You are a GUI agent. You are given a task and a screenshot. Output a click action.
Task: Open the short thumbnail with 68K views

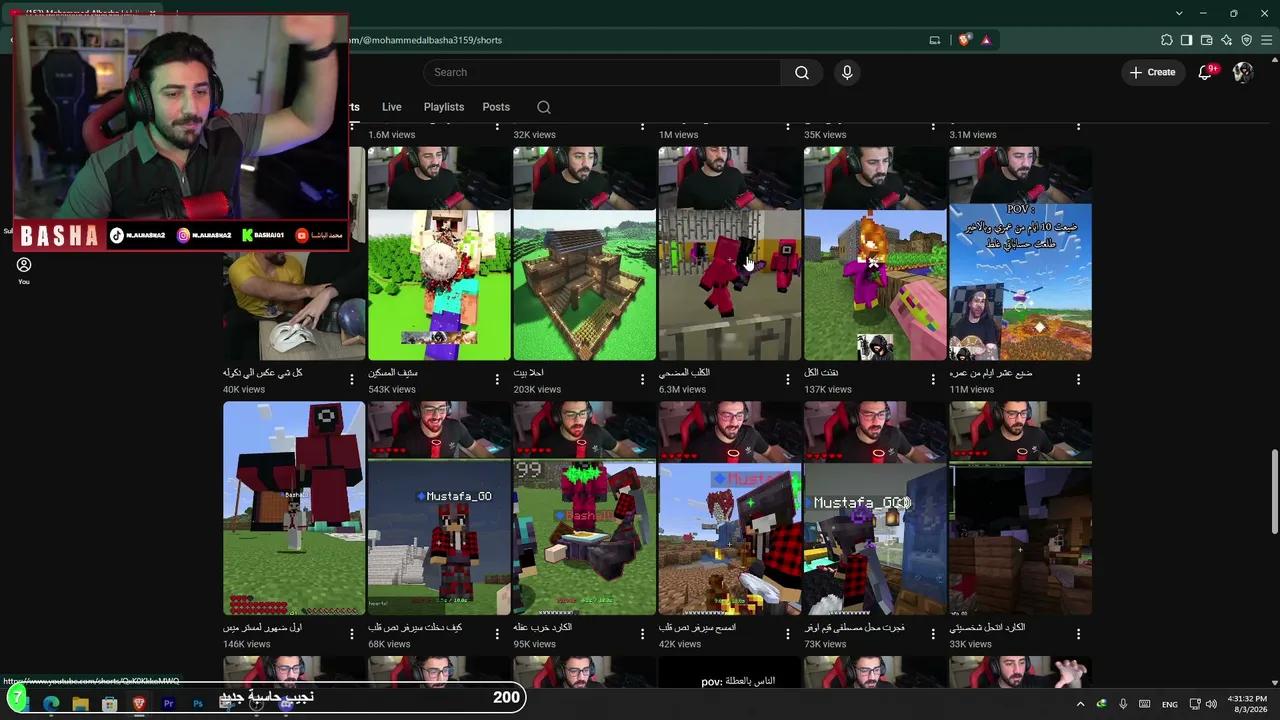click(439, 508)
